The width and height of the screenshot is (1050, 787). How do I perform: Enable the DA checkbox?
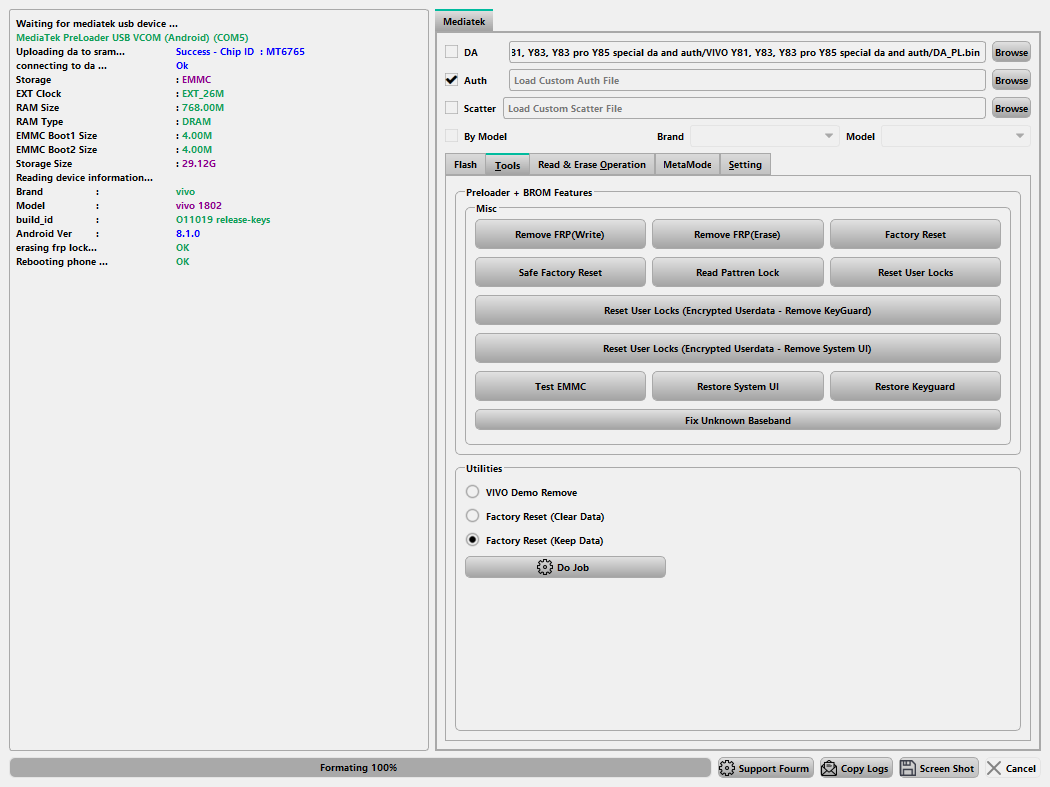[x=452, y=52]
